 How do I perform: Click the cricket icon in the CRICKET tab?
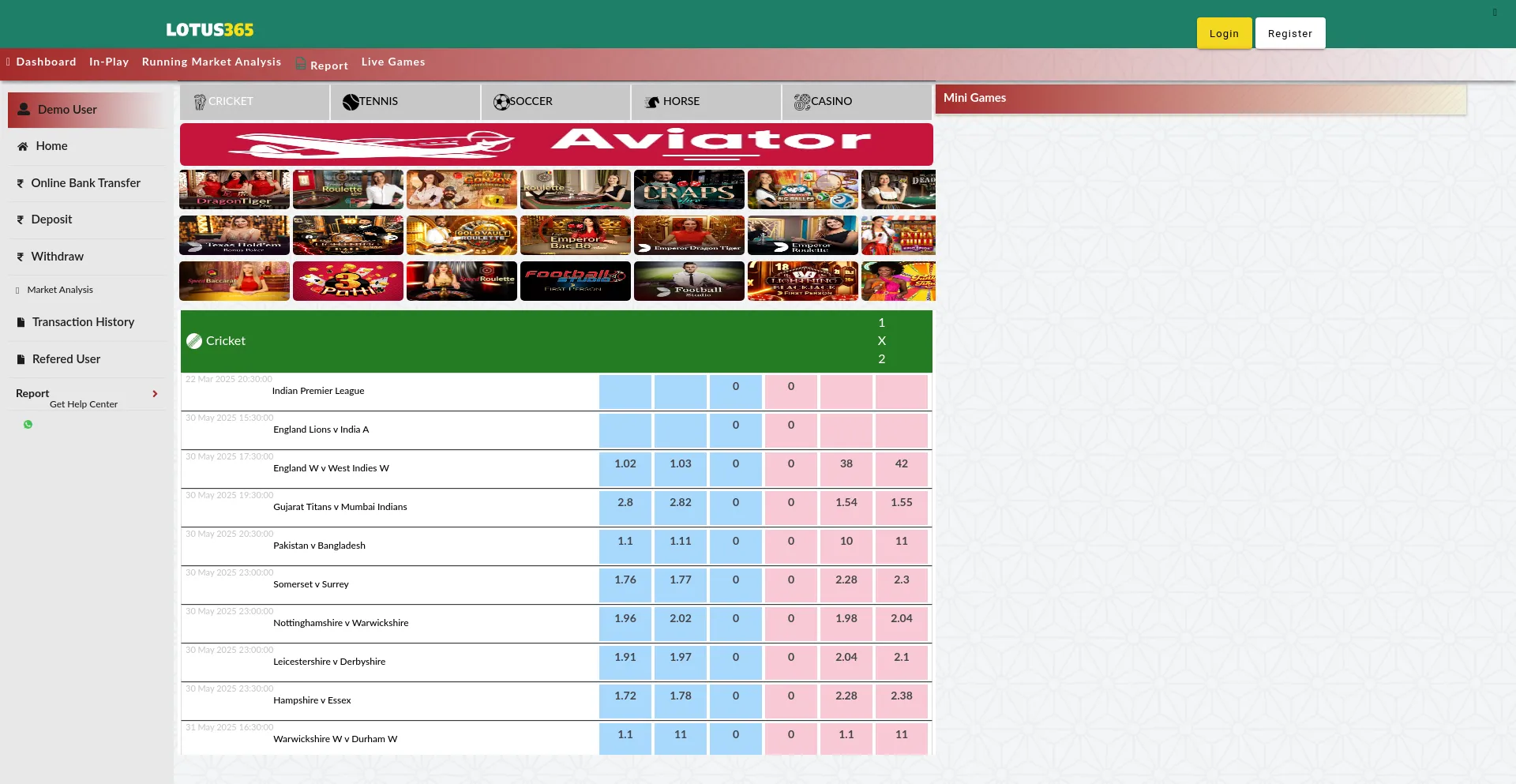pos(200,102)
